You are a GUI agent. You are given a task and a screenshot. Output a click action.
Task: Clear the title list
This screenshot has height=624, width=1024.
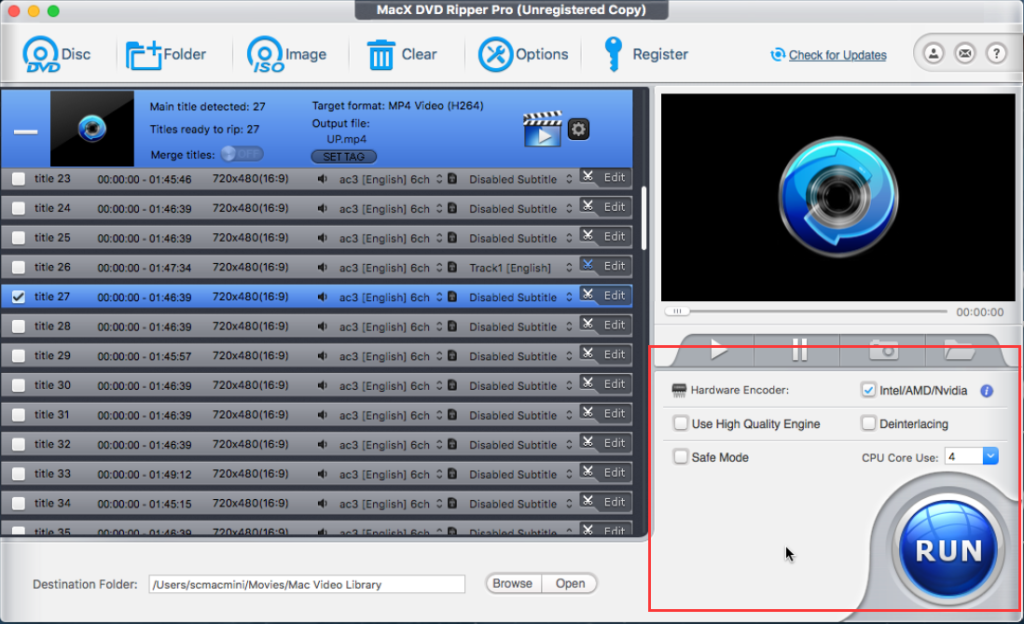401,54
